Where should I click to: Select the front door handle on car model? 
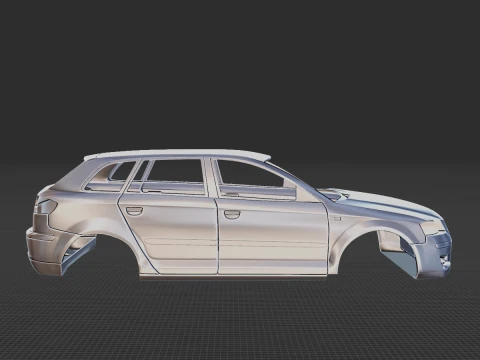pyautogui.click(x=232, y=214)
